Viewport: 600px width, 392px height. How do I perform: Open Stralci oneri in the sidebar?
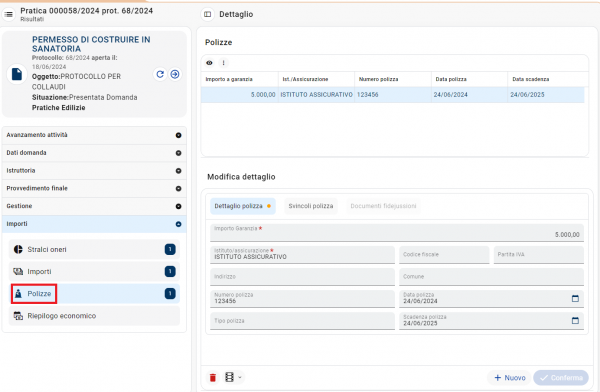(94, 249)
